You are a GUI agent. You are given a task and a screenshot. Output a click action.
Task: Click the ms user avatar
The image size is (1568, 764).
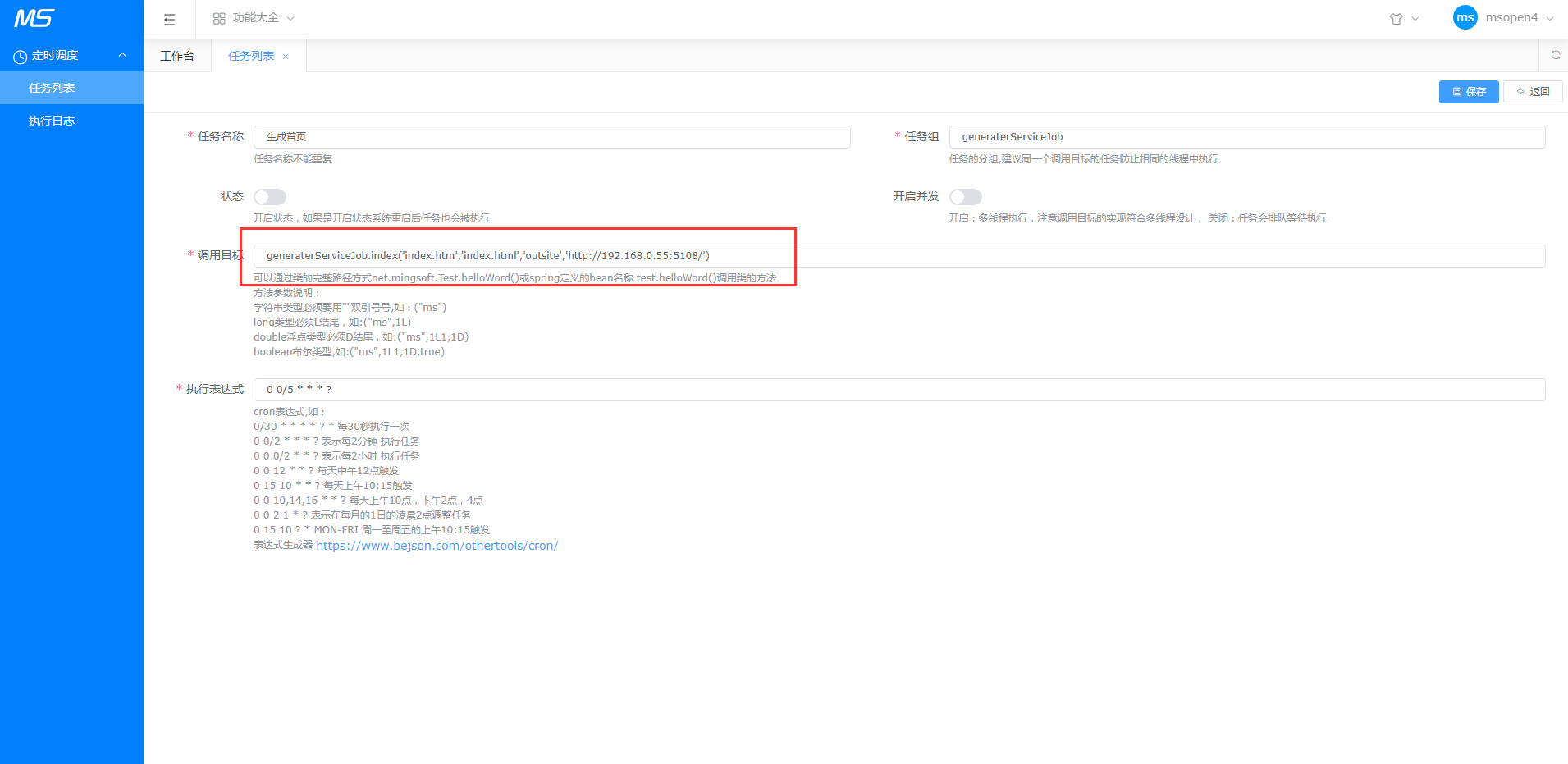point(1465,17)
